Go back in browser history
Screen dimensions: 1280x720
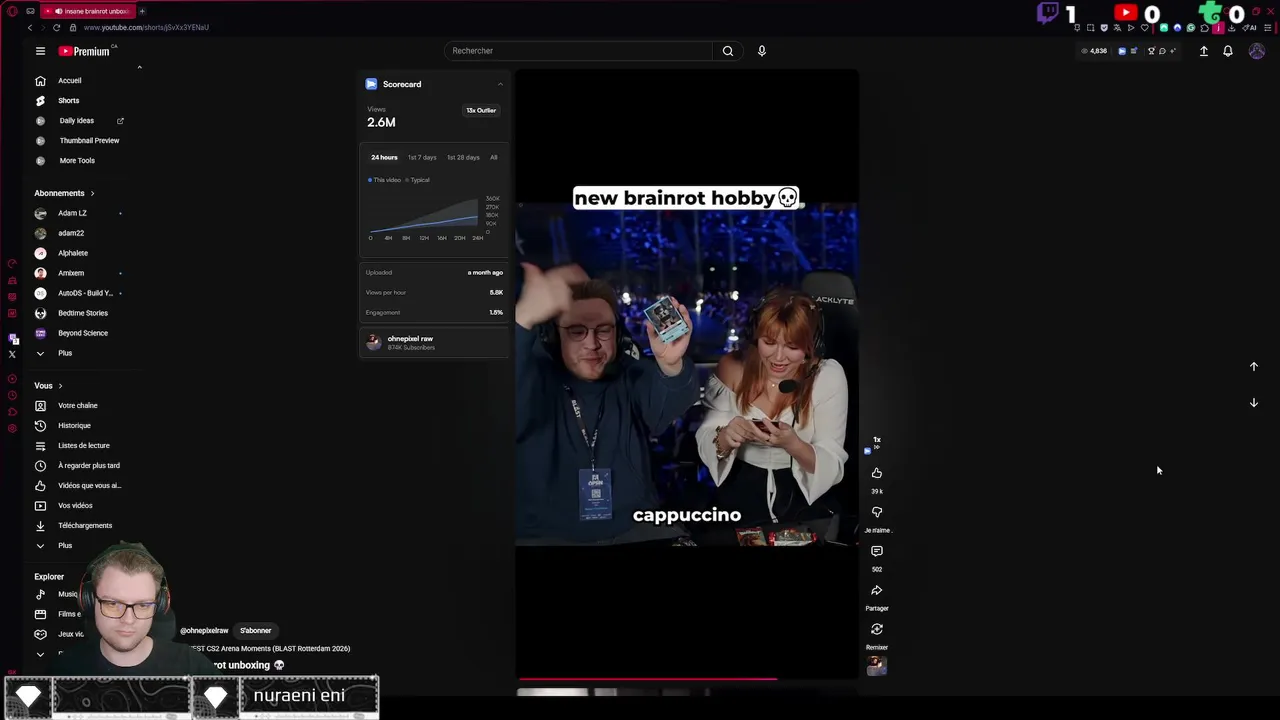pyautogui.click(x=30, y=27)
